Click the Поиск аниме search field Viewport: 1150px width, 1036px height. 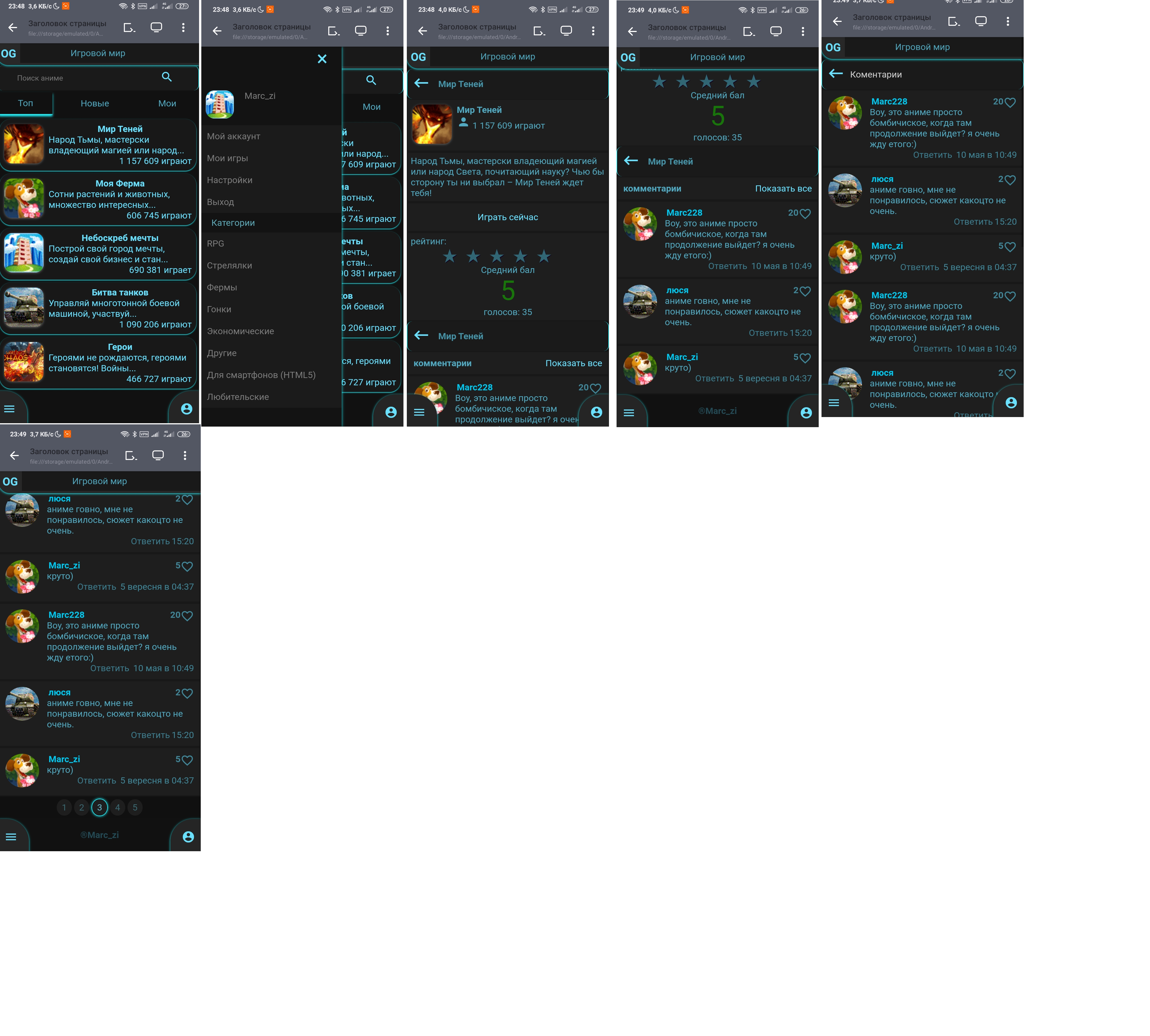tap(80, 78)
